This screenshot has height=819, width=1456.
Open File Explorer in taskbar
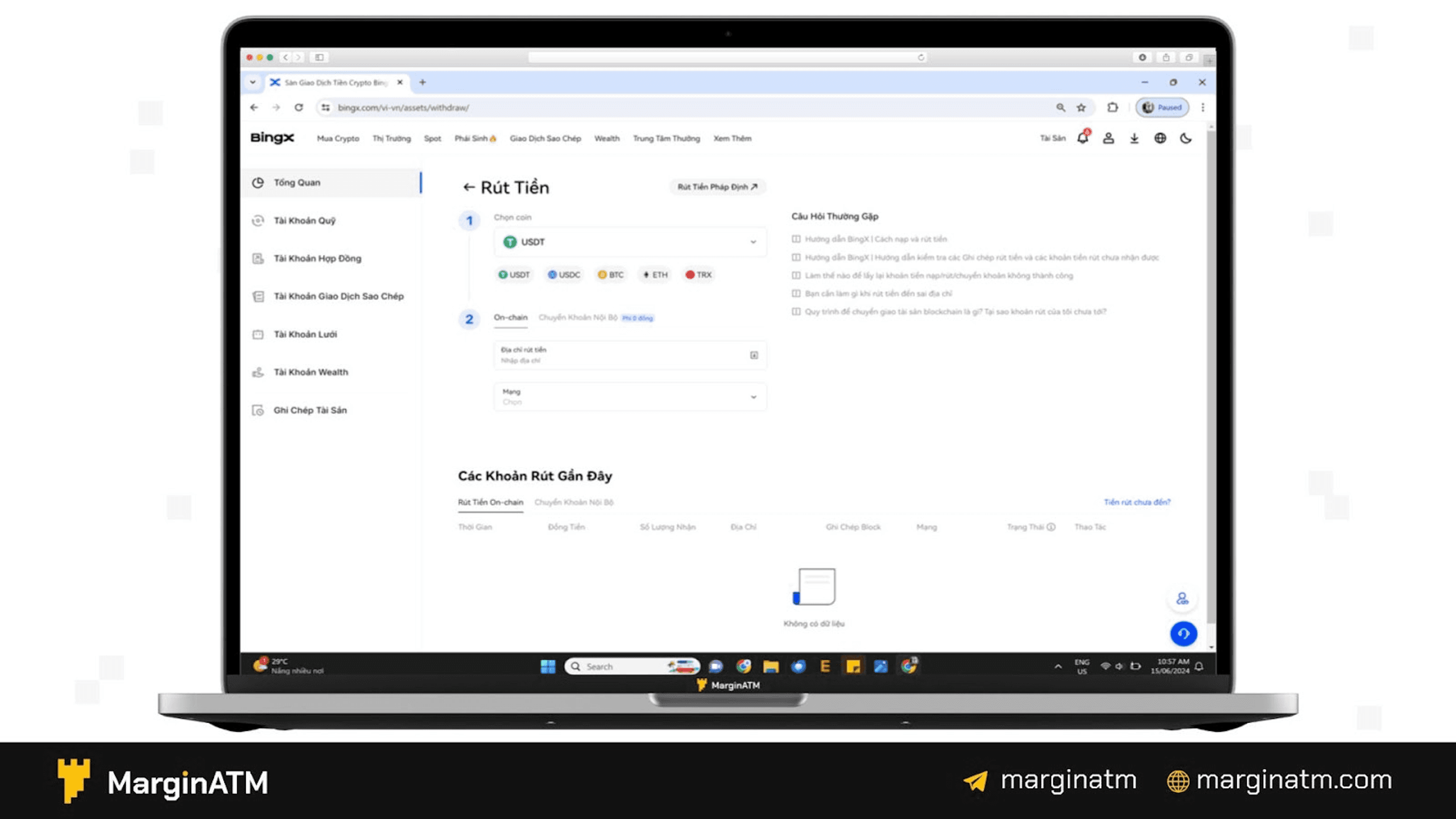tap(771, 667)
